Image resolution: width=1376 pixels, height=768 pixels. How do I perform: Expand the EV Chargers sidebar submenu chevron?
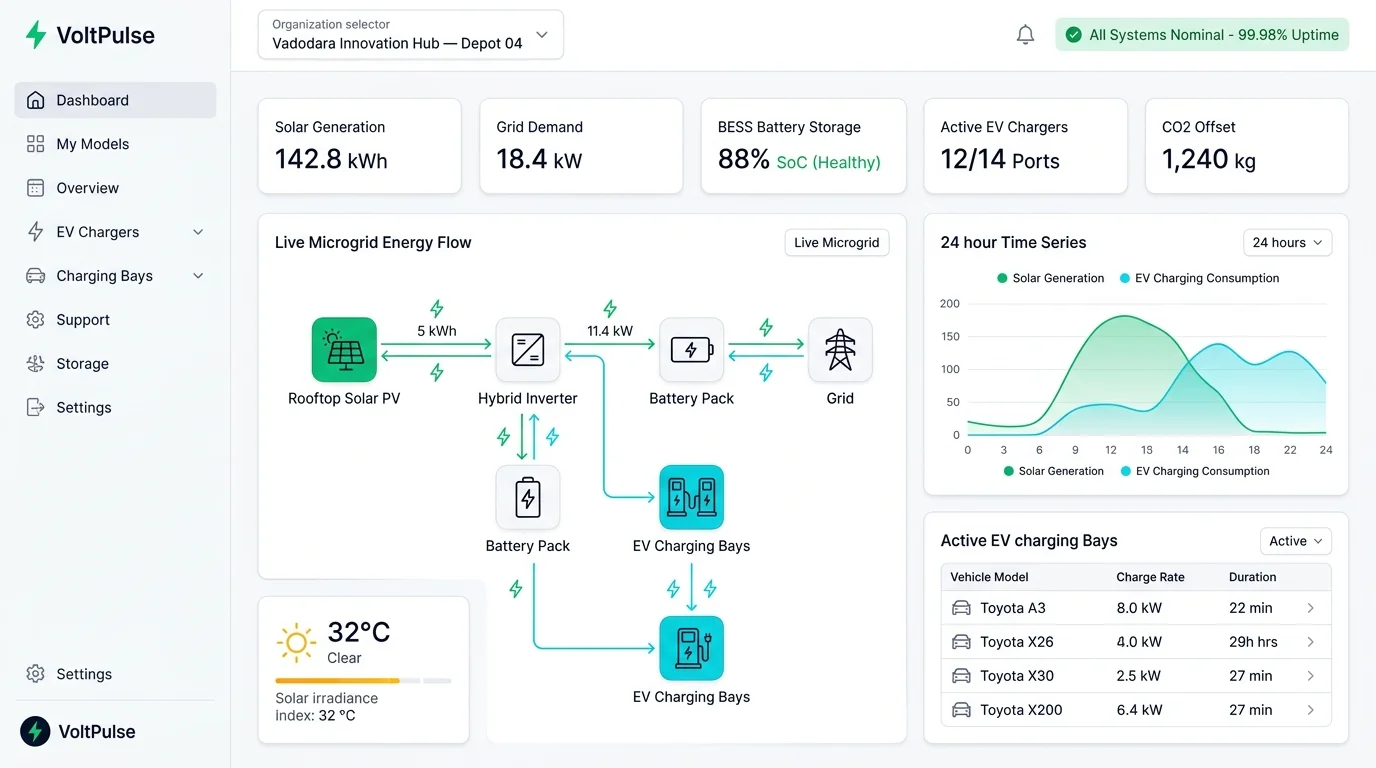[x=198, y=232]
